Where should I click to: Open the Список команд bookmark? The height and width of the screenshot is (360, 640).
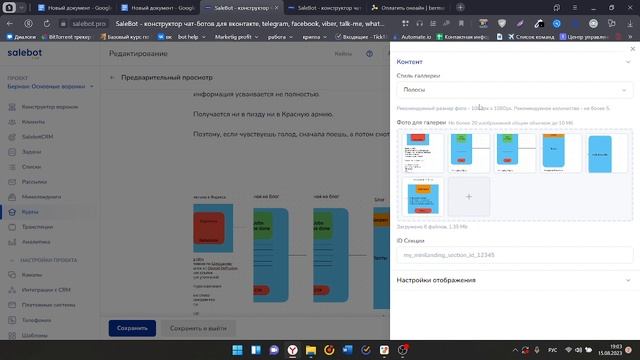(x=531, y=37)
